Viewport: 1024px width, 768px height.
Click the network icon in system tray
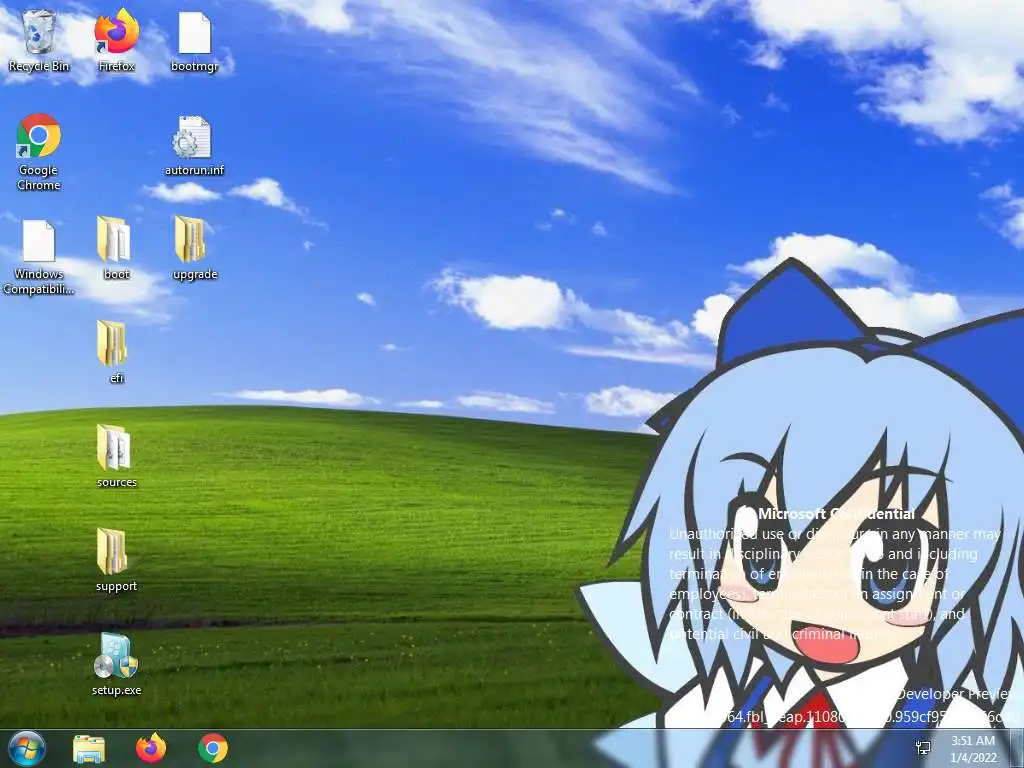click(923, 748)
